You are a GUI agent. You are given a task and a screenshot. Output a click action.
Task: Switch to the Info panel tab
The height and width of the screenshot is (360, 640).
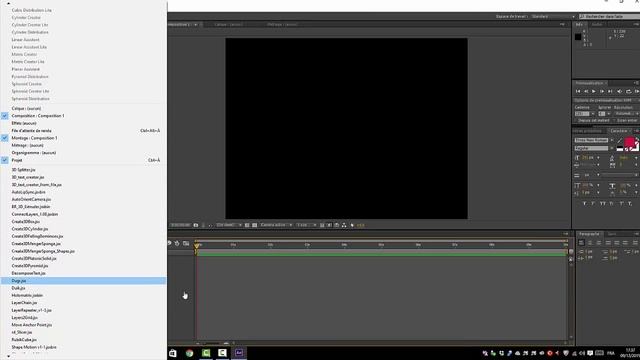click(x=579, y=25)
